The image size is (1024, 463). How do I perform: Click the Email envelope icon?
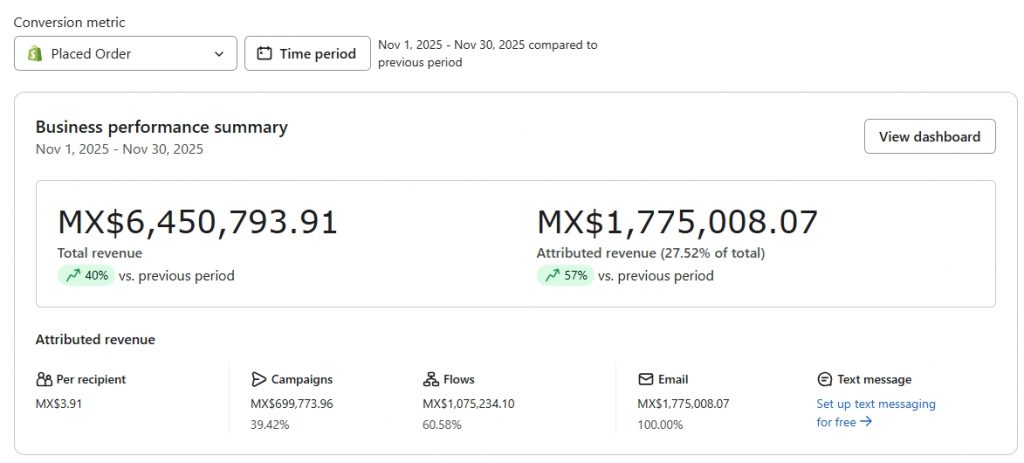(x=646, y=379)
